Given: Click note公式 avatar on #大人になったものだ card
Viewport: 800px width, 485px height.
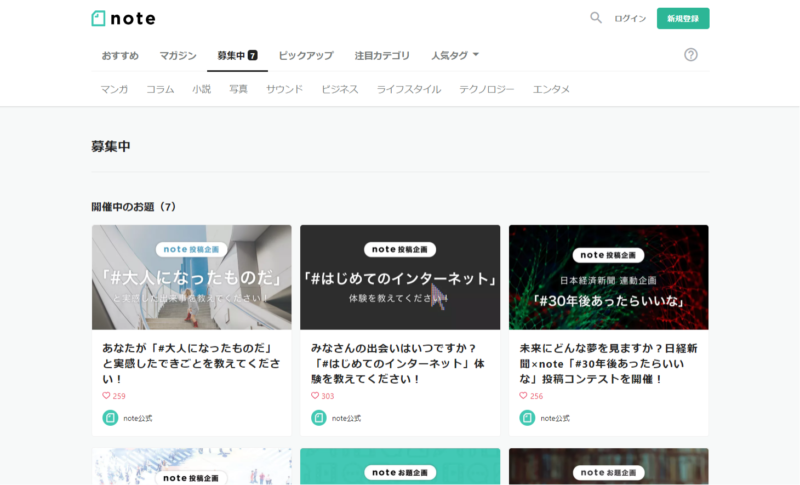Looking at the screenshot, I should pyautogui.click(x=110, y=418).
